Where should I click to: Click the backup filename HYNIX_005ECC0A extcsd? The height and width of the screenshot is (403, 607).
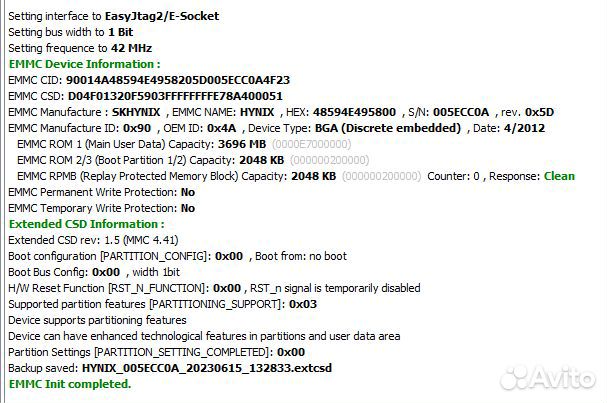tap(207, 368)
